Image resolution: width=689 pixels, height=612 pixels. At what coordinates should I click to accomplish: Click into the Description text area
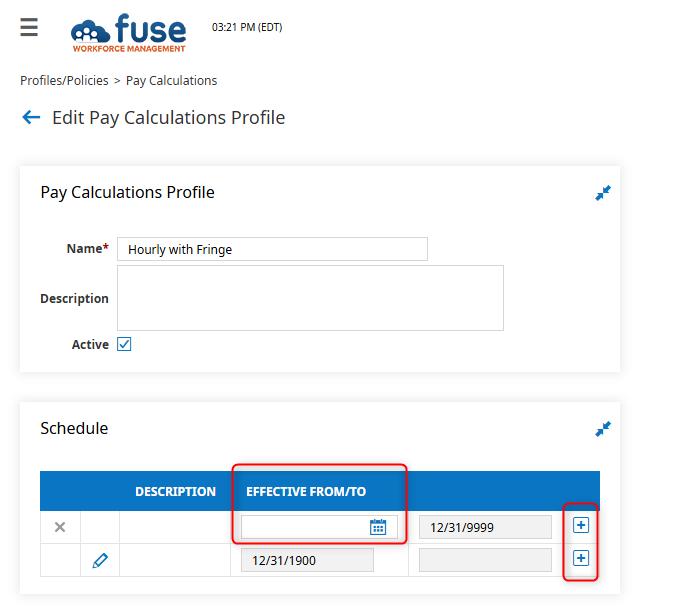[310, 298]
